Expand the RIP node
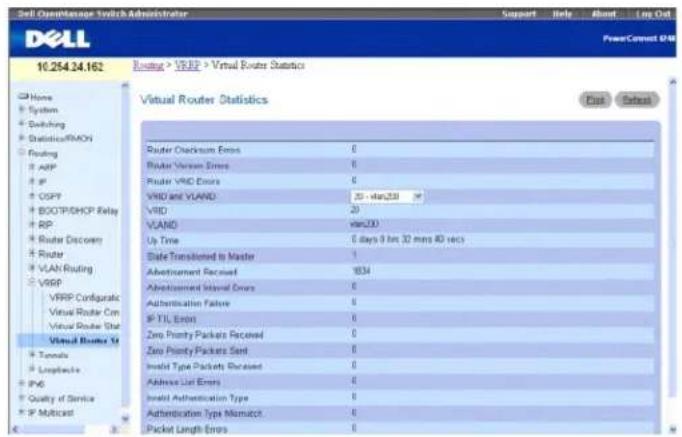Viewport: 682px width, 437px height. tap(32, 225)
